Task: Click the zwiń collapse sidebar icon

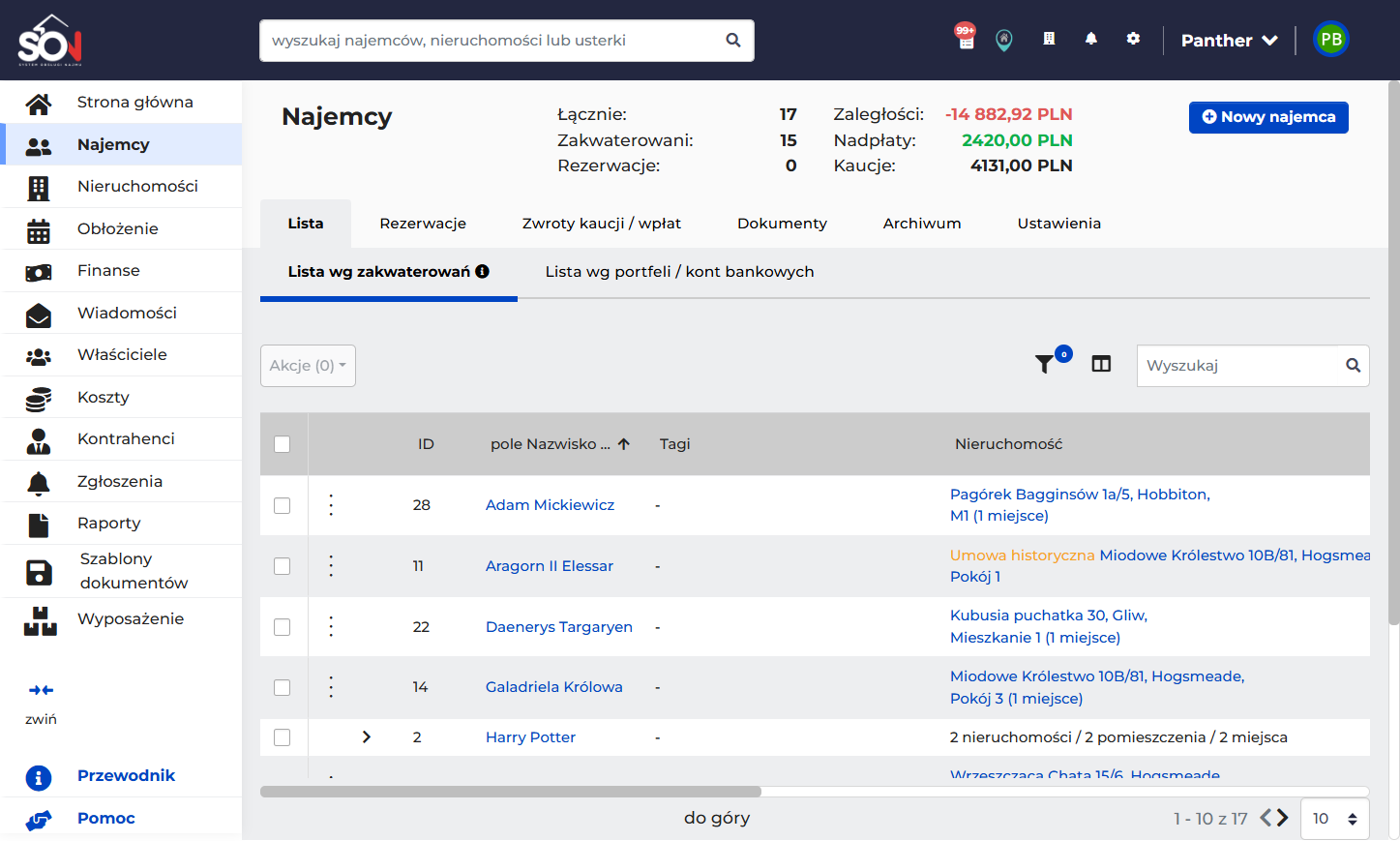Action: [x=41, y=690]
